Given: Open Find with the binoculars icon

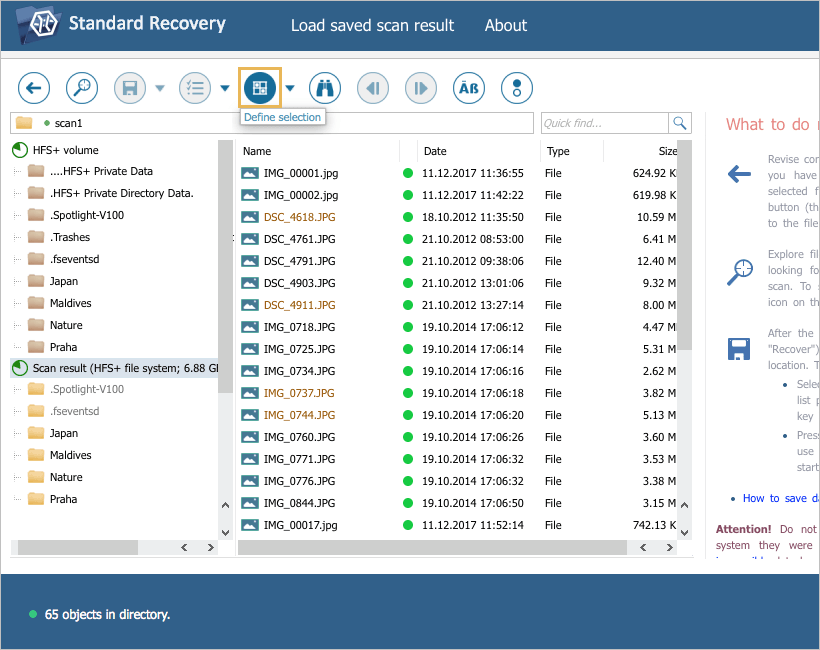Looking at the screenshot, I should (325, 88).
